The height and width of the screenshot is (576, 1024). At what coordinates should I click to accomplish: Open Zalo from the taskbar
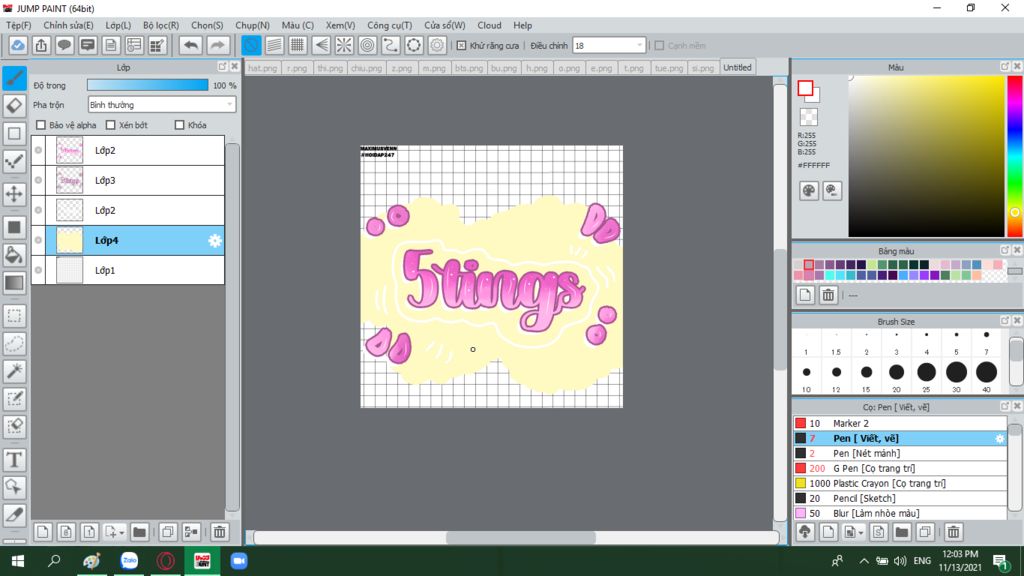129,561
